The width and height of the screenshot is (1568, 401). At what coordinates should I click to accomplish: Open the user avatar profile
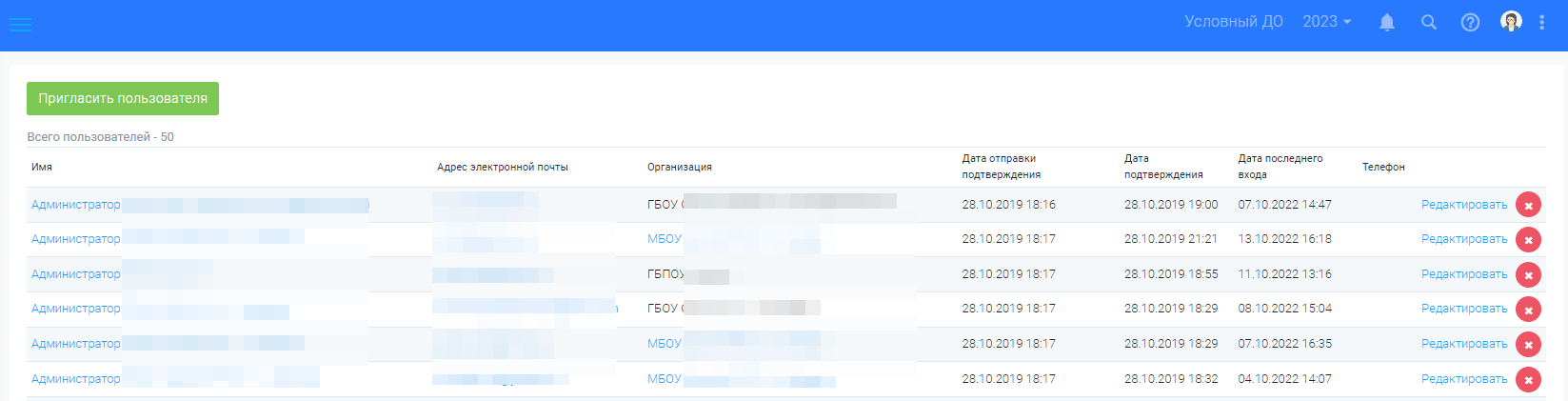click(1511, 21)
